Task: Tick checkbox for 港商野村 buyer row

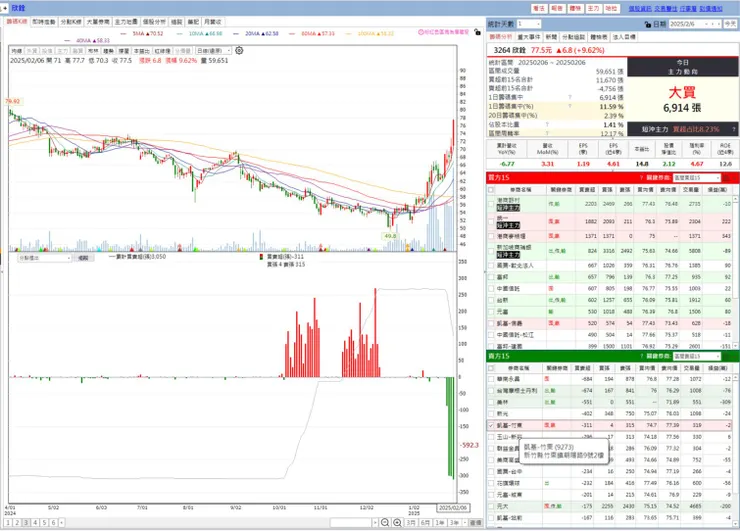Action: coord(491,204)
